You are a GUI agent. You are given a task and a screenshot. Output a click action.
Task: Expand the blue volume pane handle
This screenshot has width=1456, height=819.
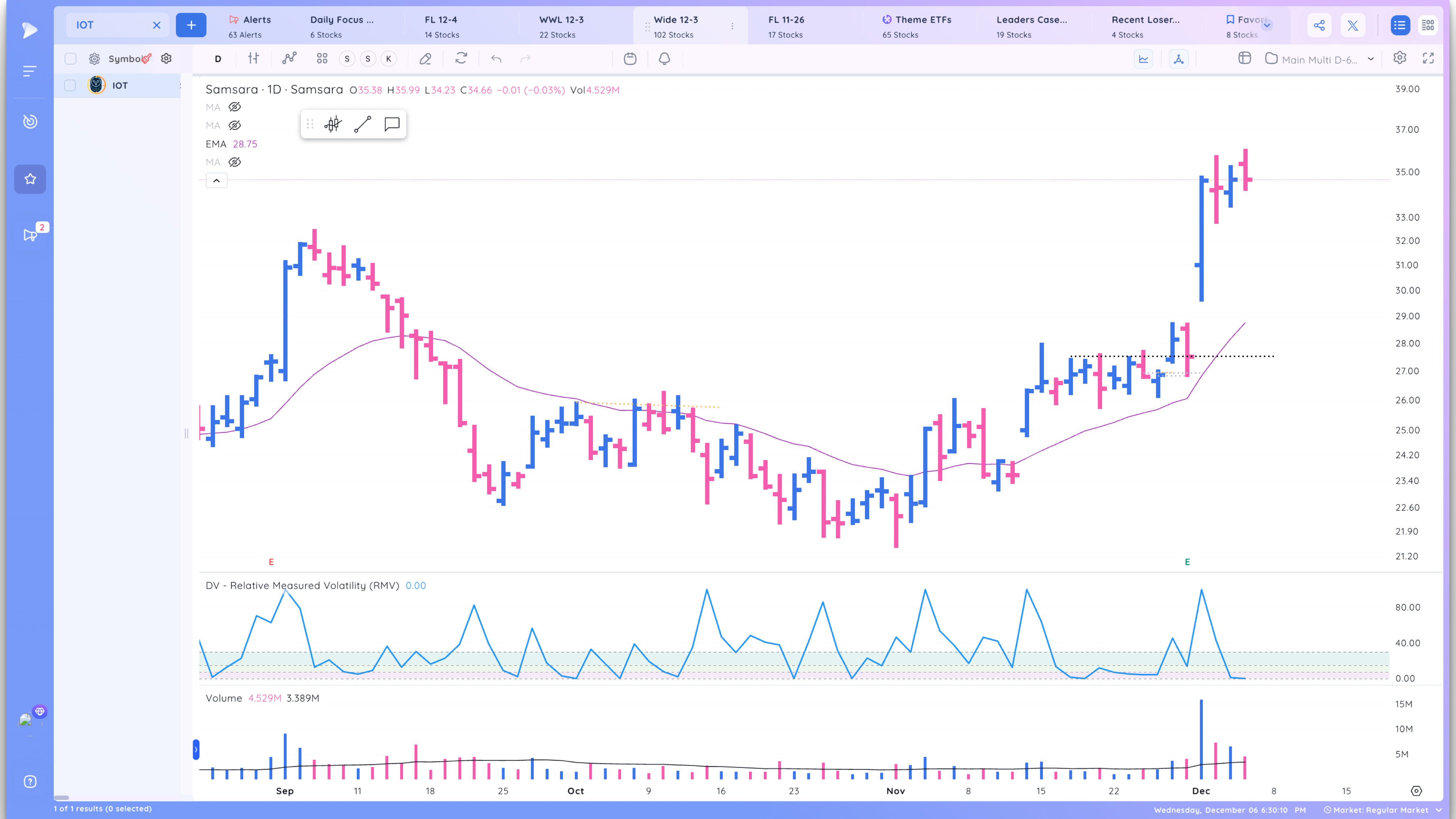click(x=196, y=750)
